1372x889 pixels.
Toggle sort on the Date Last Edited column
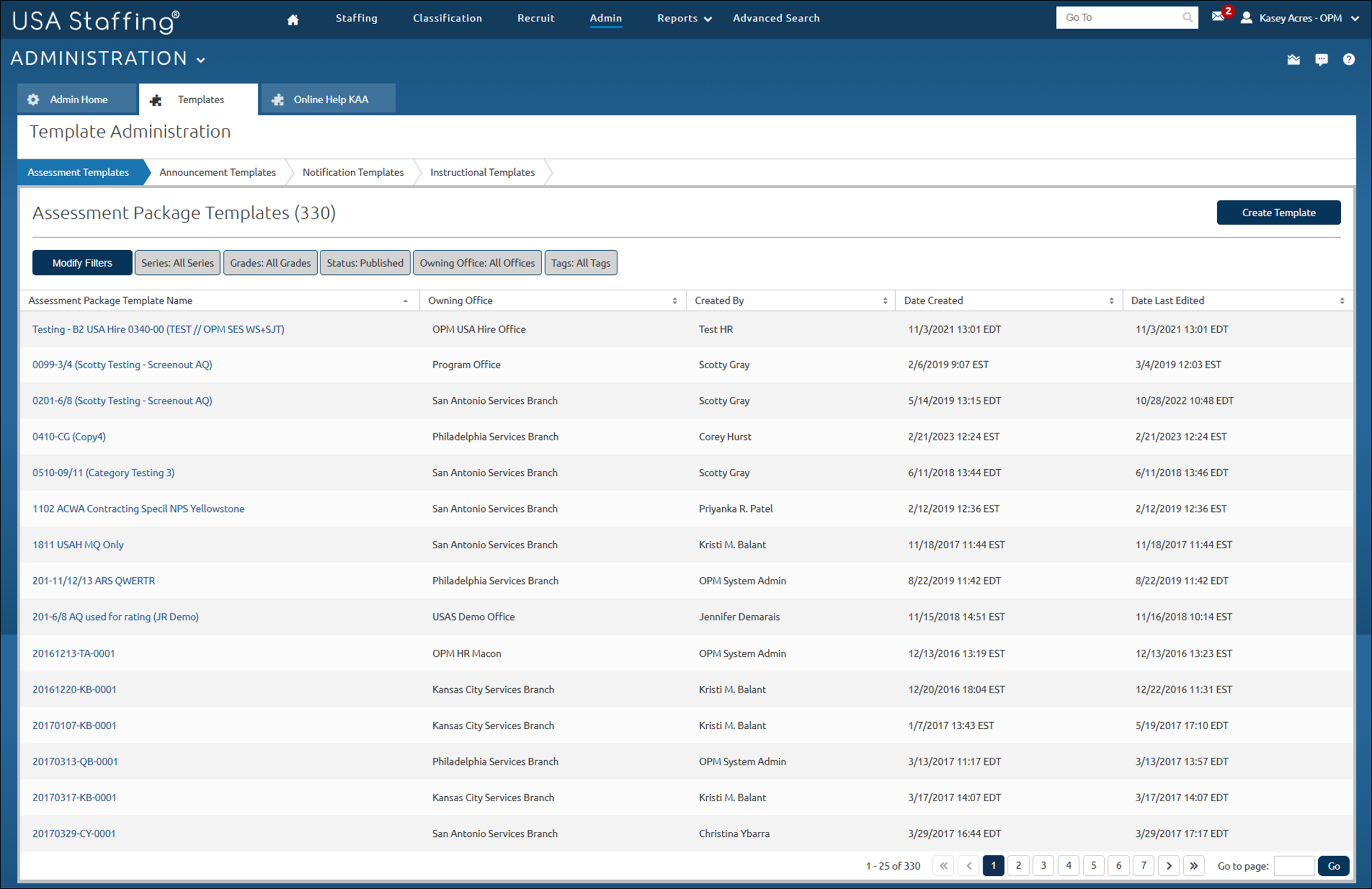(x=1341, y=300)
